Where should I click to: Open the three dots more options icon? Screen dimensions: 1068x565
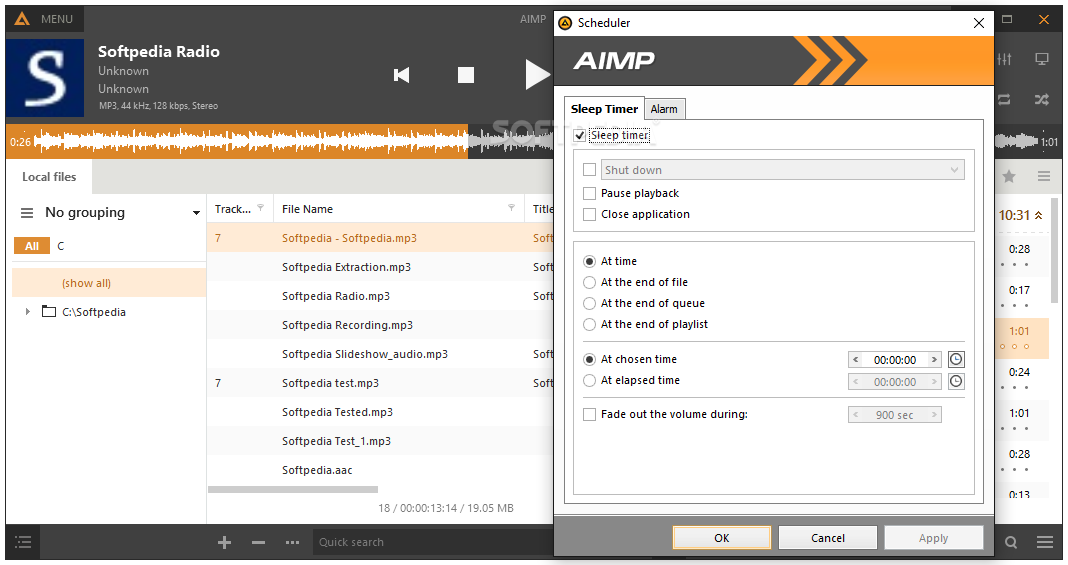[x=292, y=543]
